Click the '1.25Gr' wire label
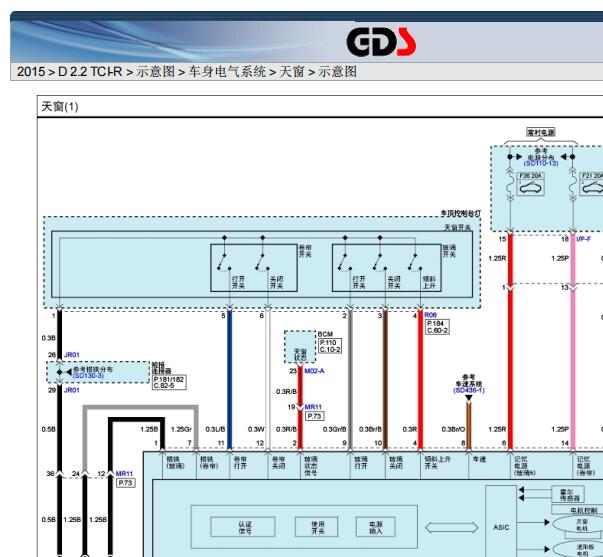Screen dimensions: 603x557 tap(181, 429)
